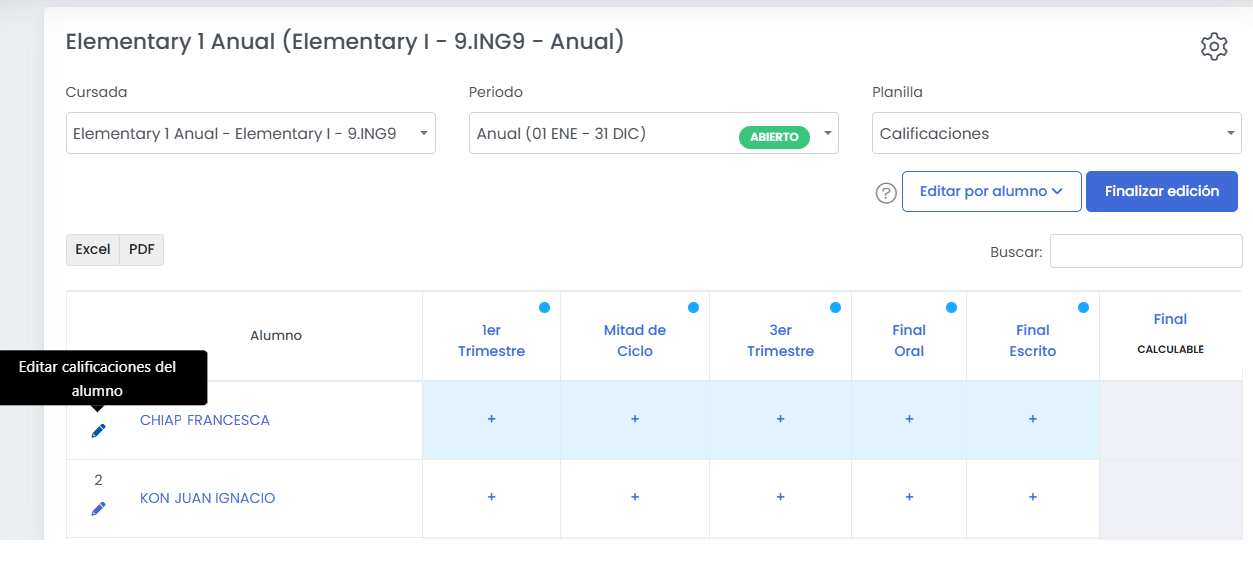Open the settings gear icon
The width and height of the screenshot is (1253, 574).
[x=1213, y=46]
